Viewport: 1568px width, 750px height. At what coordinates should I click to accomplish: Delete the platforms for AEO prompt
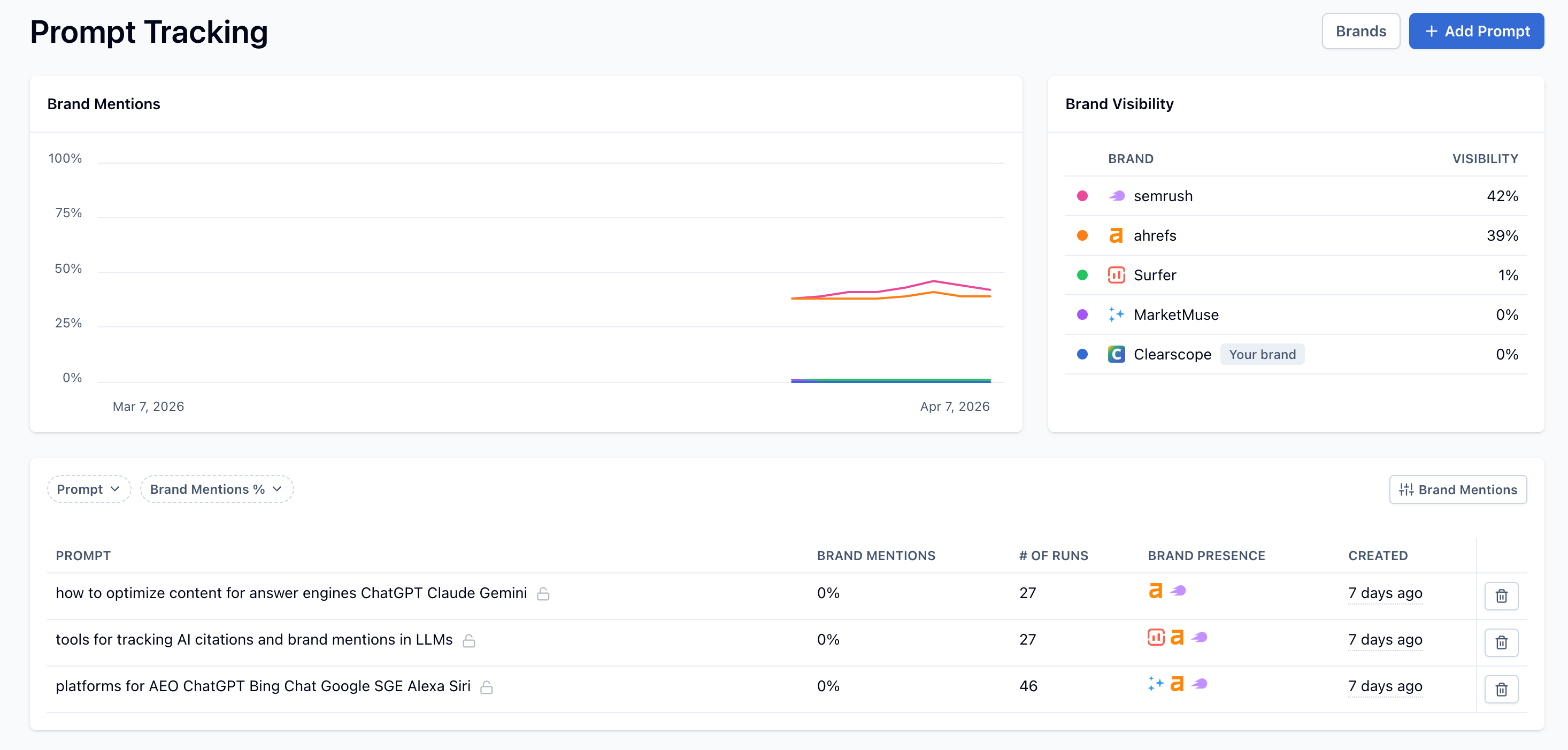click(x=1501, y=689)
